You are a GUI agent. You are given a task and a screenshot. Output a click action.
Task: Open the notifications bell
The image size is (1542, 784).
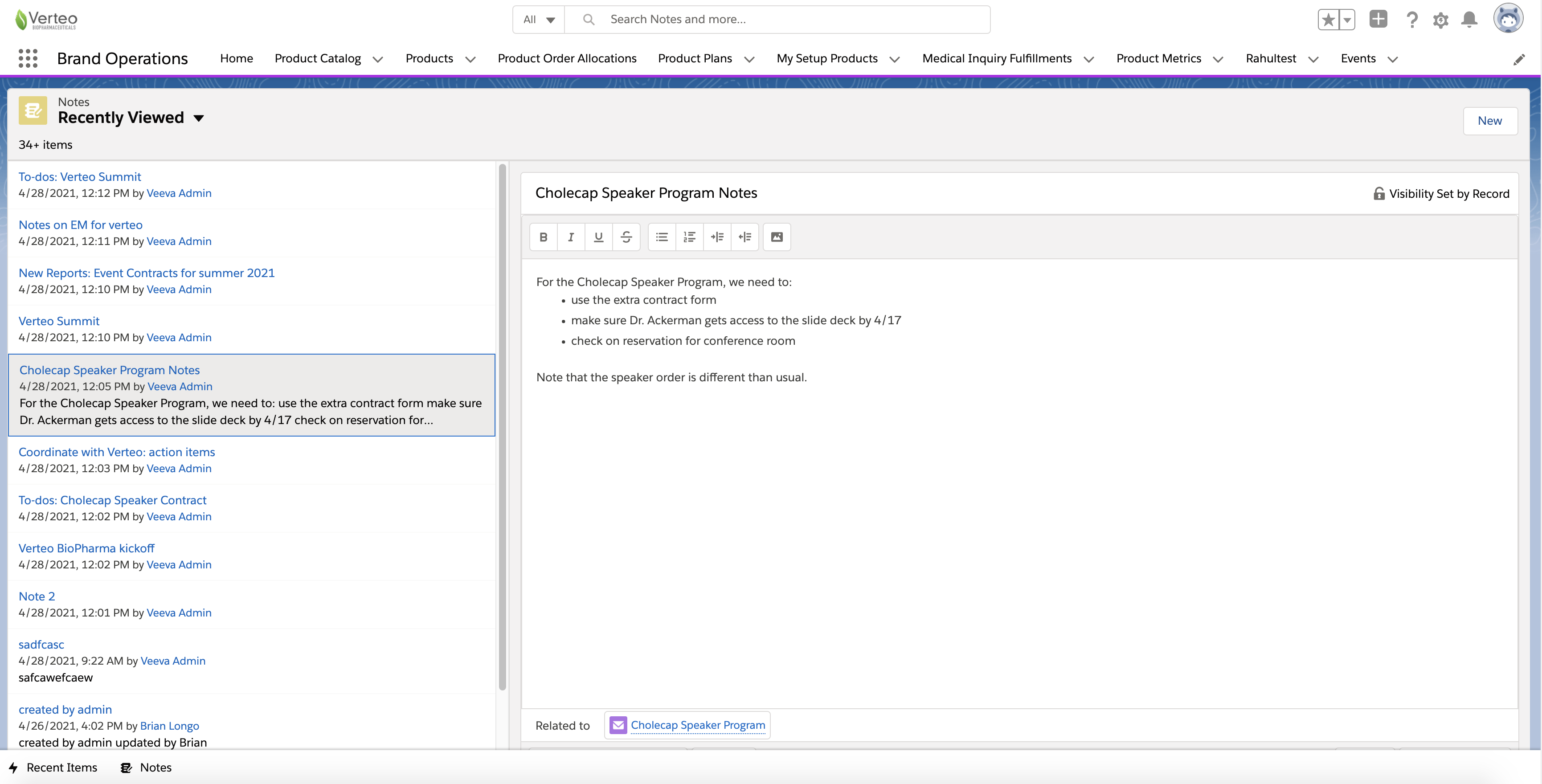(x=1469, y=20)
